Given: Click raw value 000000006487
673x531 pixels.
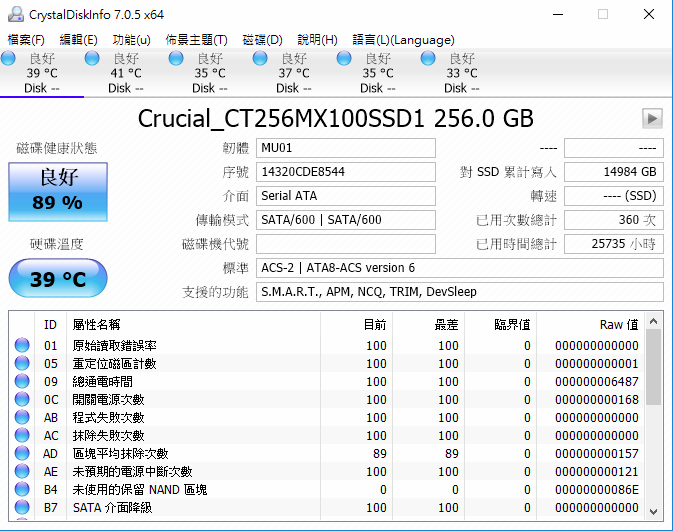Looking at the screenshot, I should tap(597, 382).
